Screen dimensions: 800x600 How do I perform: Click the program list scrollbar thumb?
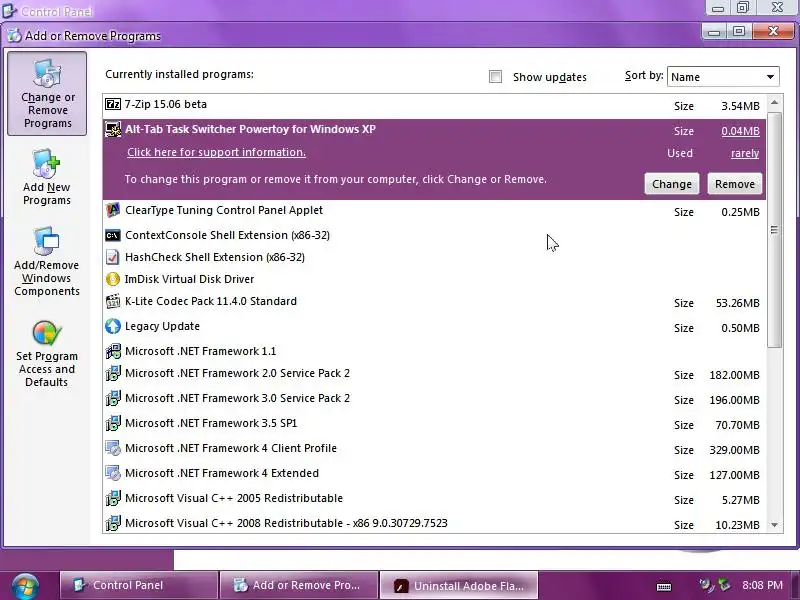774,230
